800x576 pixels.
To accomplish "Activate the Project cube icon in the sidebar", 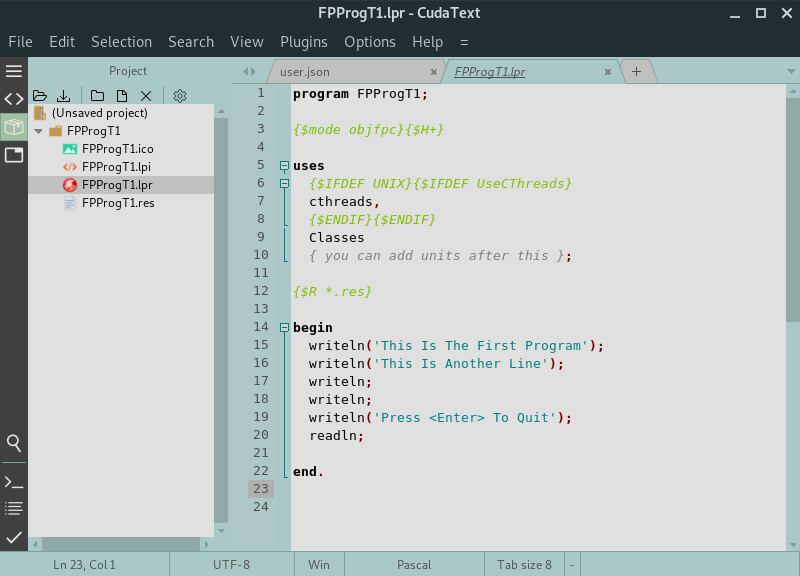I will [13, 127].
